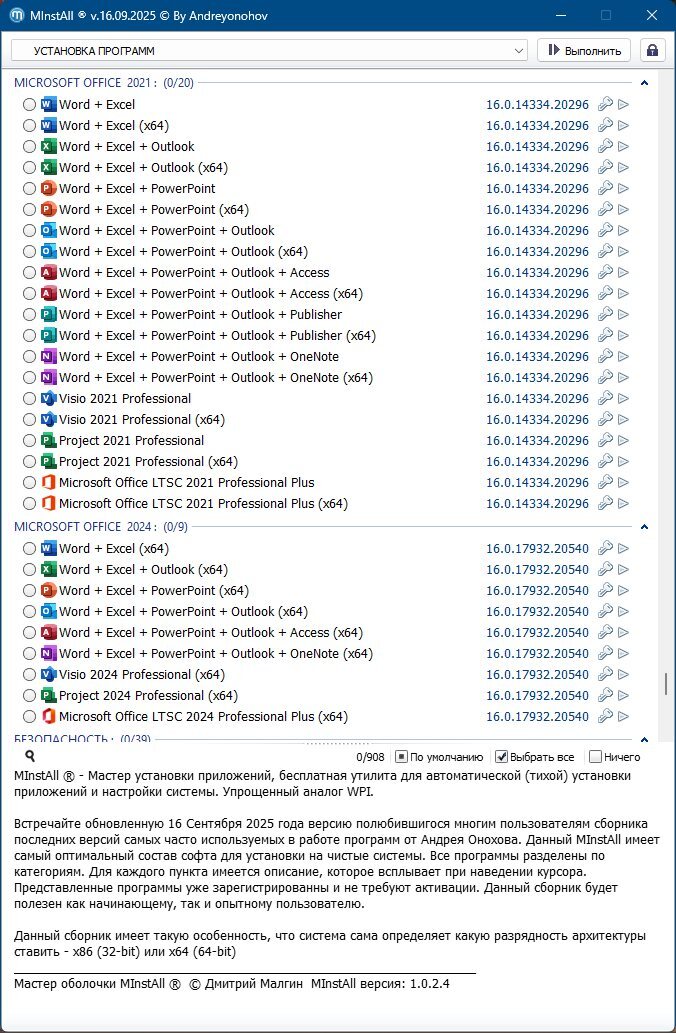Click the key icon for Visio 2021 Professional
This screenshot has width=676, height=1033.
click(x=604, y=399)
